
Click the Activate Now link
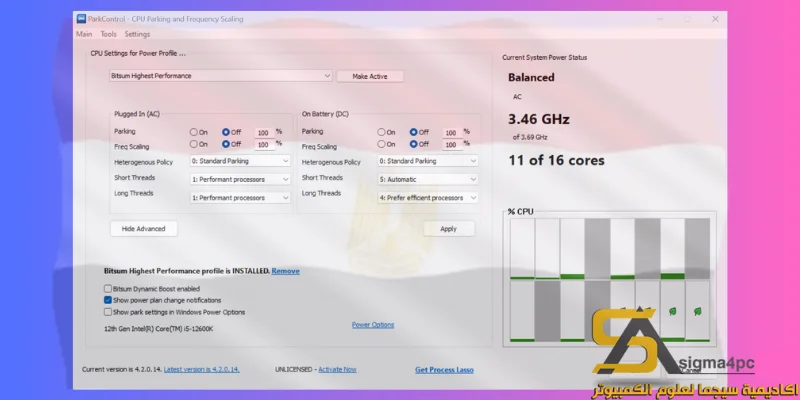pyautogui.click(x=337, y=369)
